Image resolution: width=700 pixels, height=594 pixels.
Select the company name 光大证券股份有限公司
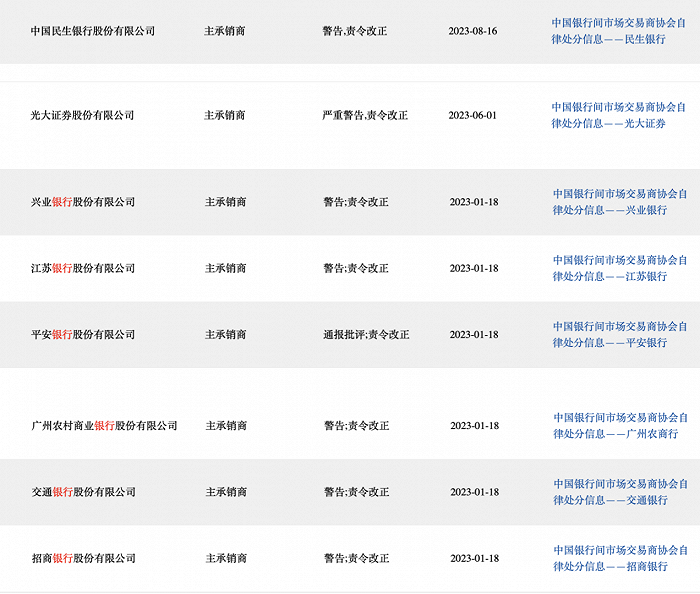pos(82,116)
